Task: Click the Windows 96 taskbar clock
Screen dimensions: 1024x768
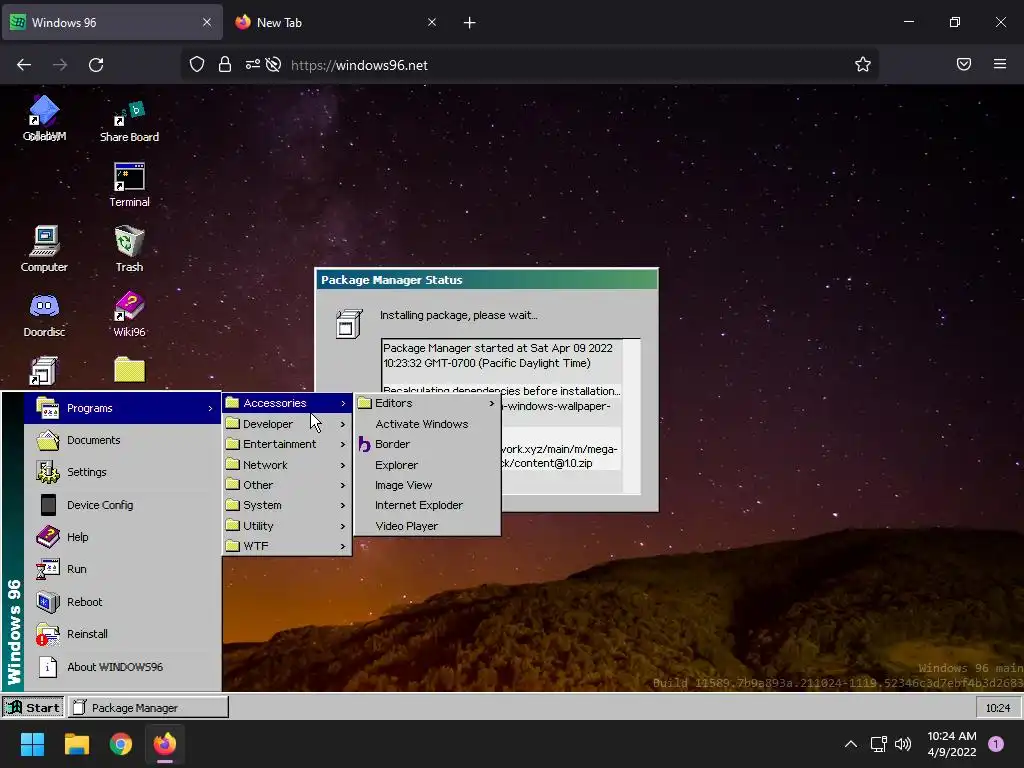Action: pyautogui.click(x=998, y=708)
